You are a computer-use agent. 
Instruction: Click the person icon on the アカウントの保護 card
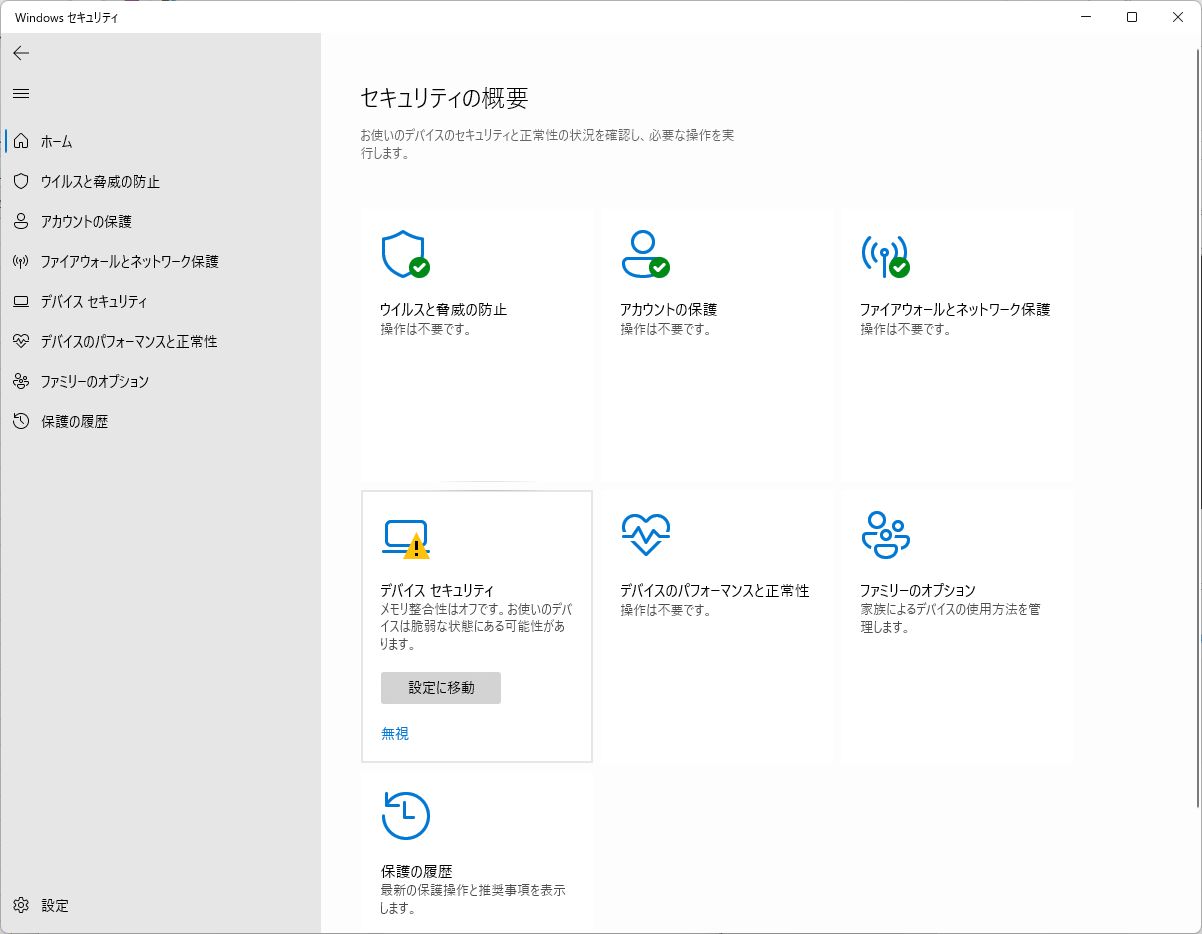(645, 255)
